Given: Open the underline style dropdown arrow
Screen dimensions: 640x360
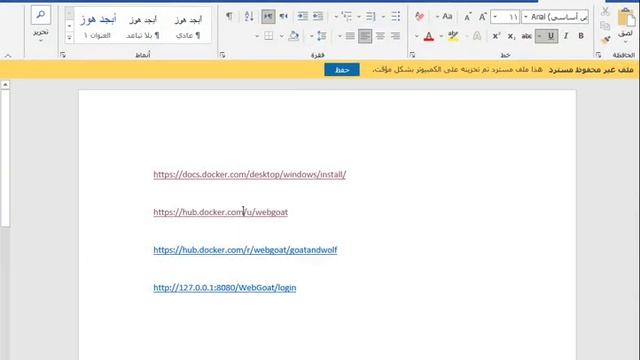Looking at the screenshot, I should point(540,36).
